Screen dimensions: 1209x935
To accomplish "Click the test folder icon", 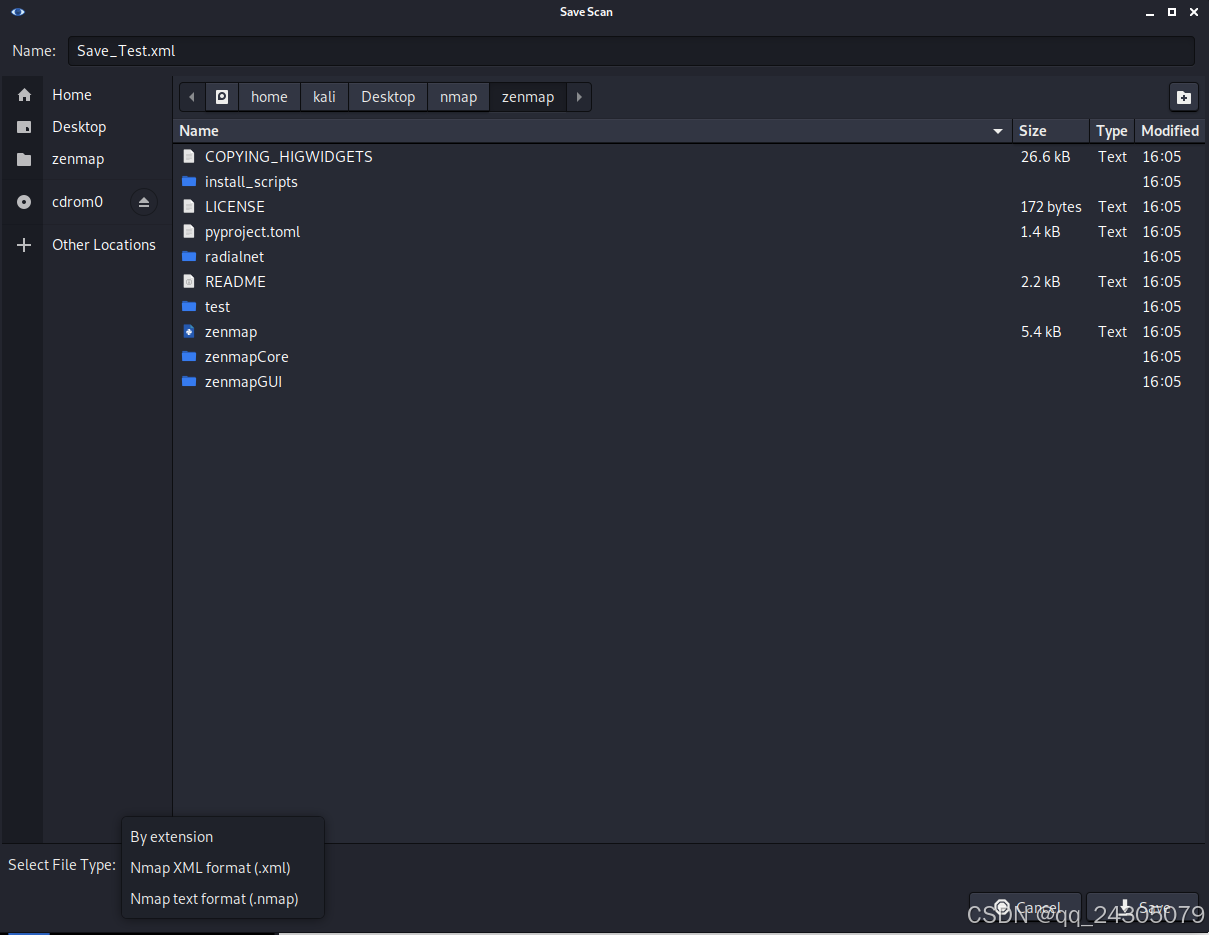I will pyautogui.click(x=189, y=307).
